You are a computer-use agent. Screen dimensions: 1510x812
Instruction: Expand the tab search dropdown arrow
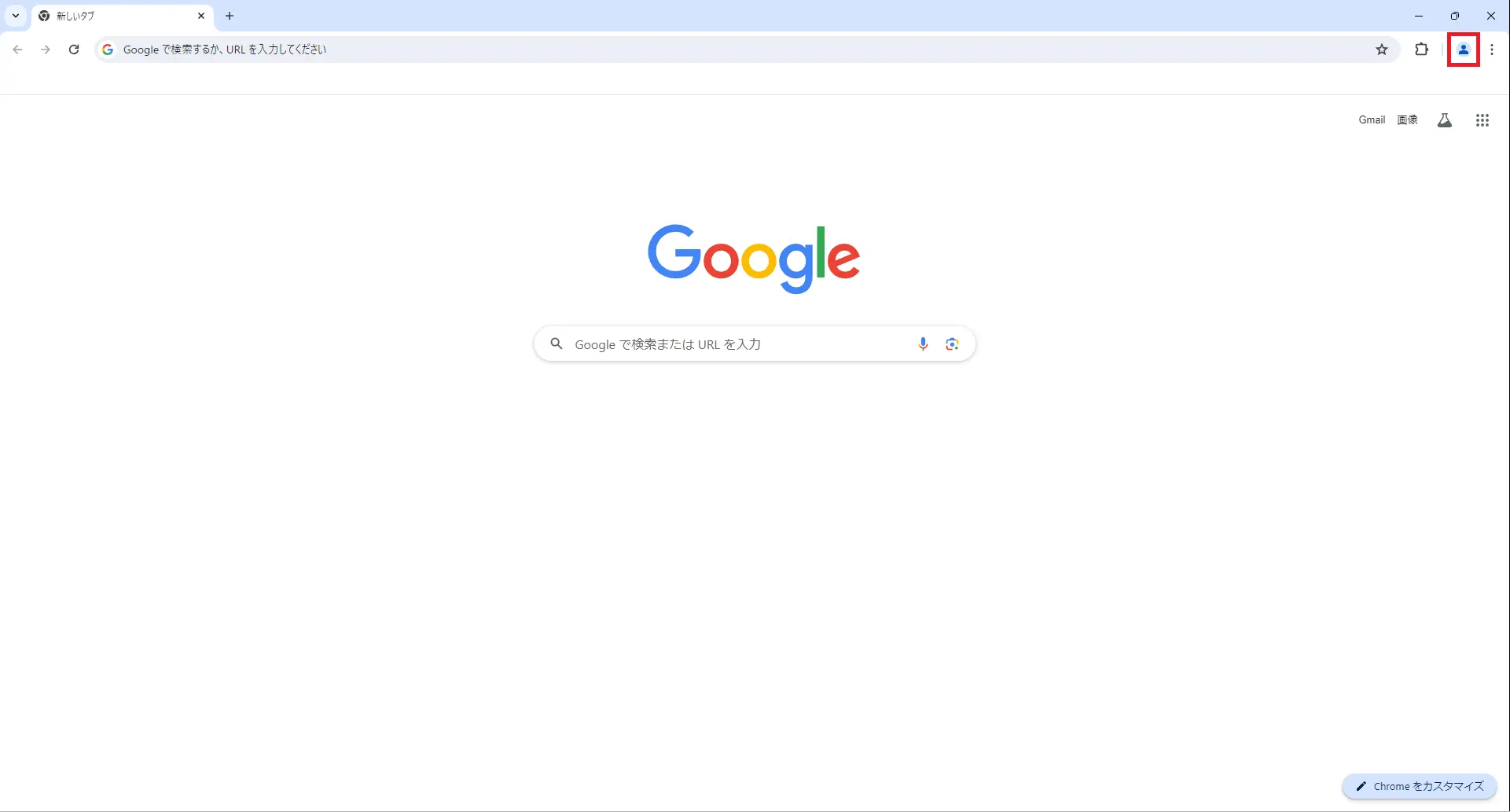coord(15,16)
